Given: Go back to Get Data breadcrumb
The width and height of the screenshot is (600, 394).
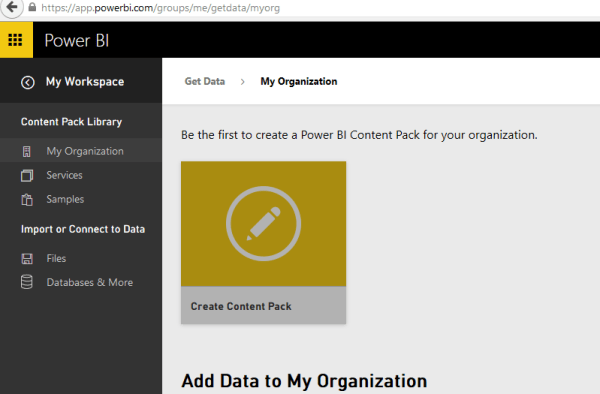Looking at the screenshot, I should pyautogui.click(x=205, y=81).
